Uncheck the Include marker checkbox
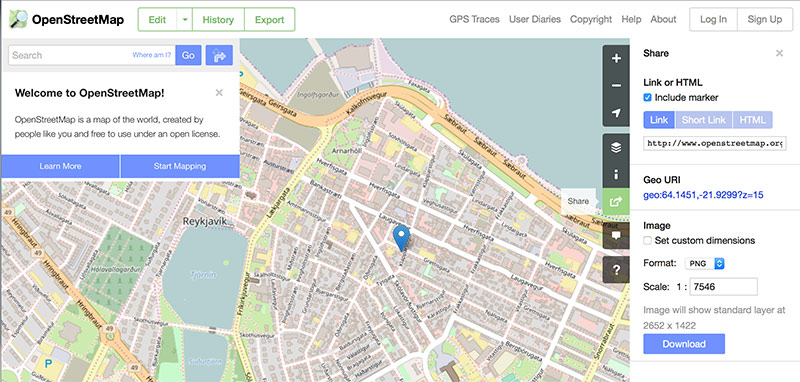 click(x=647, y=97)
